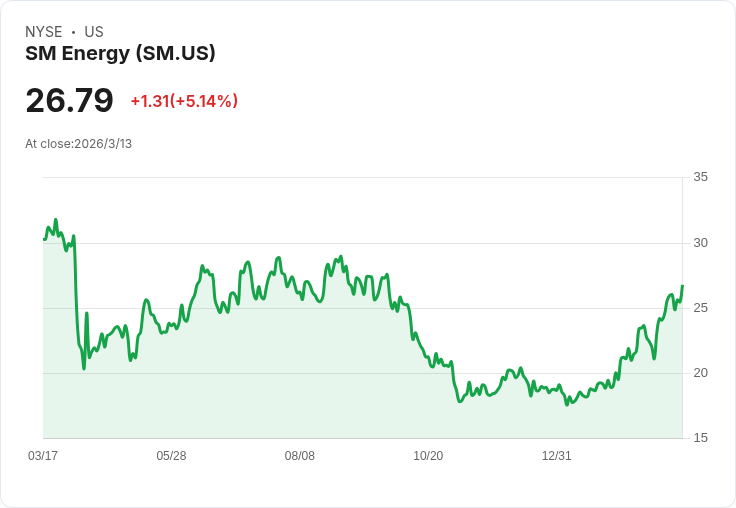Click the US market label
This screenshot has height=508, width=736.
(x=94, y=32)
